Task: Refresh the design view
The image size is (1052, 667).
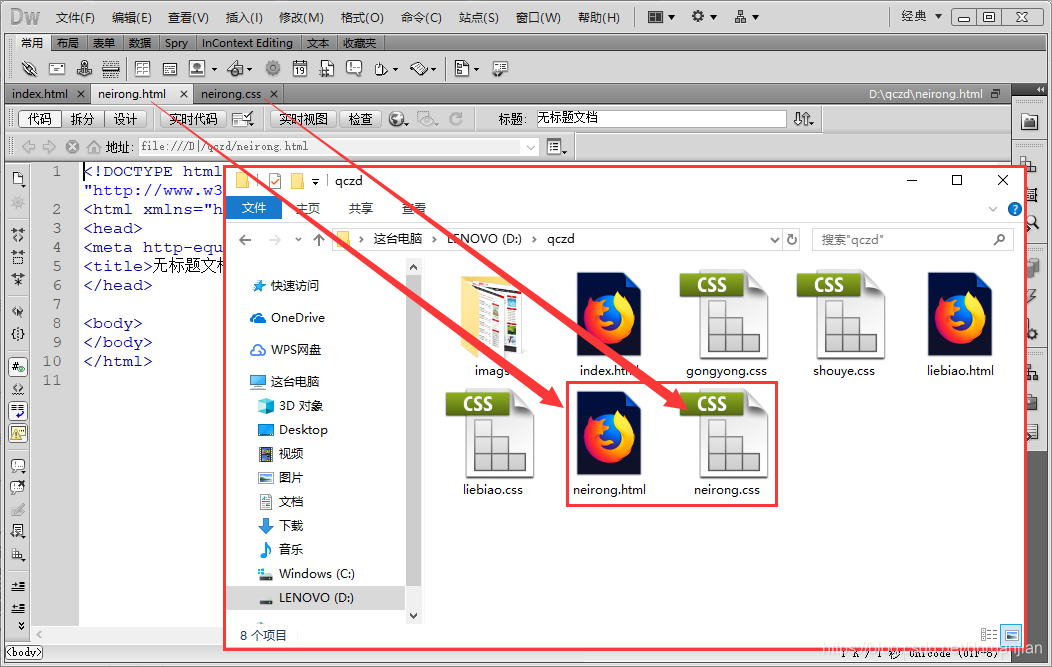Action: (456, 119)
